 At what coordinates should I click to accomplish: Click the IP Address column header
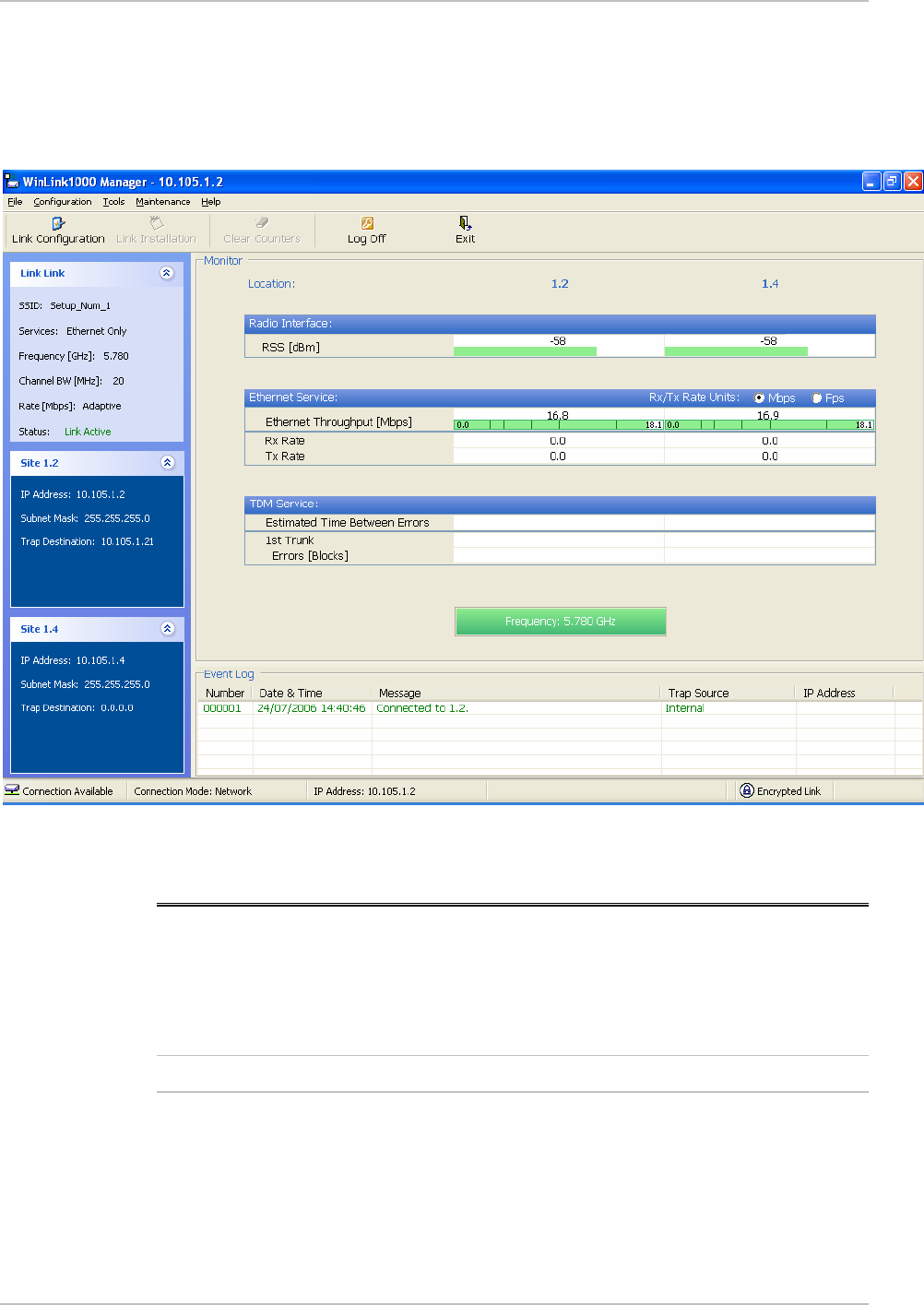click(x=845, y=693)
